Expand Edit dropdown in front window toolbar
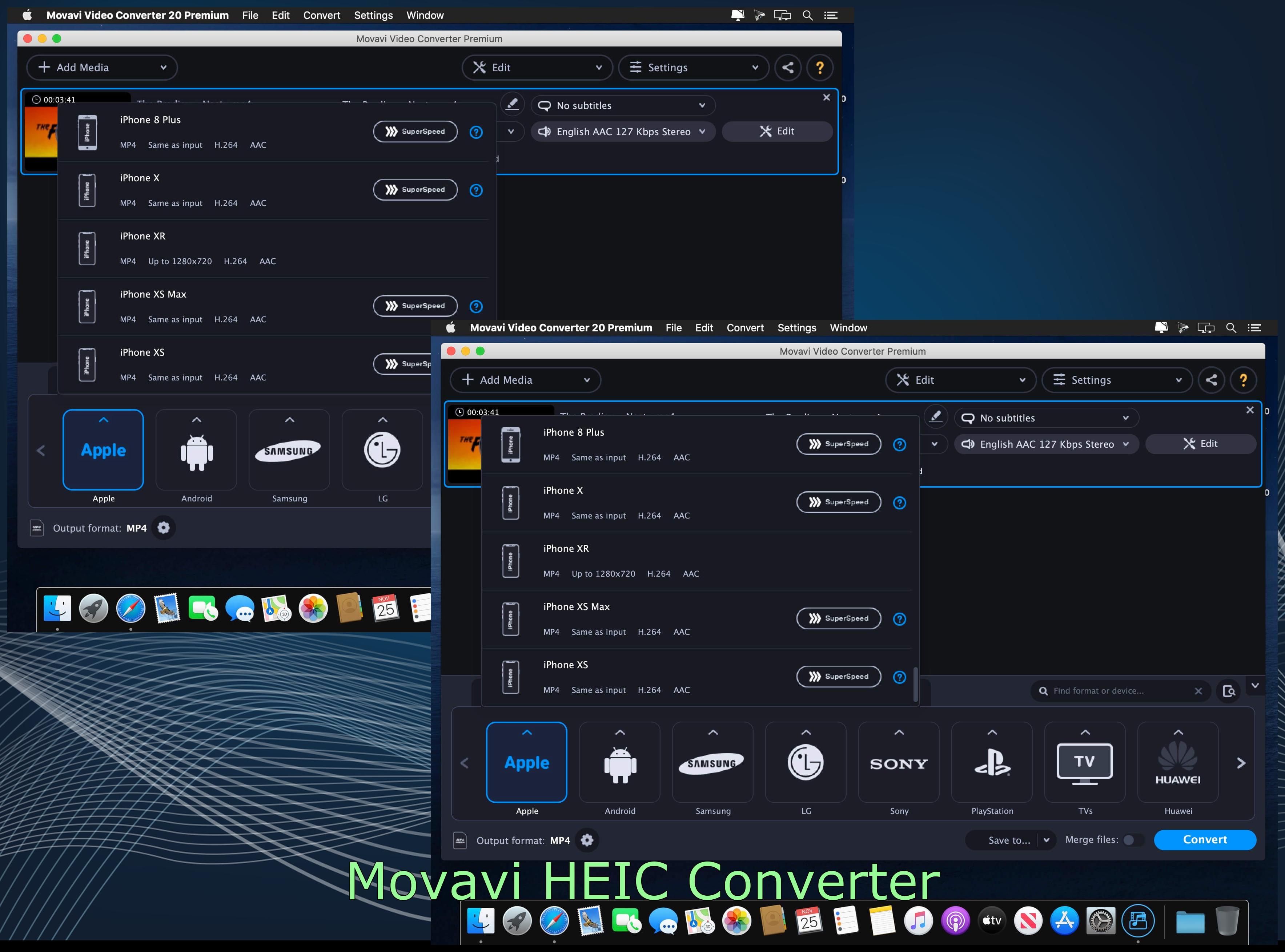Screen dimensions: 1285x952 click(x=1022, y=380)
